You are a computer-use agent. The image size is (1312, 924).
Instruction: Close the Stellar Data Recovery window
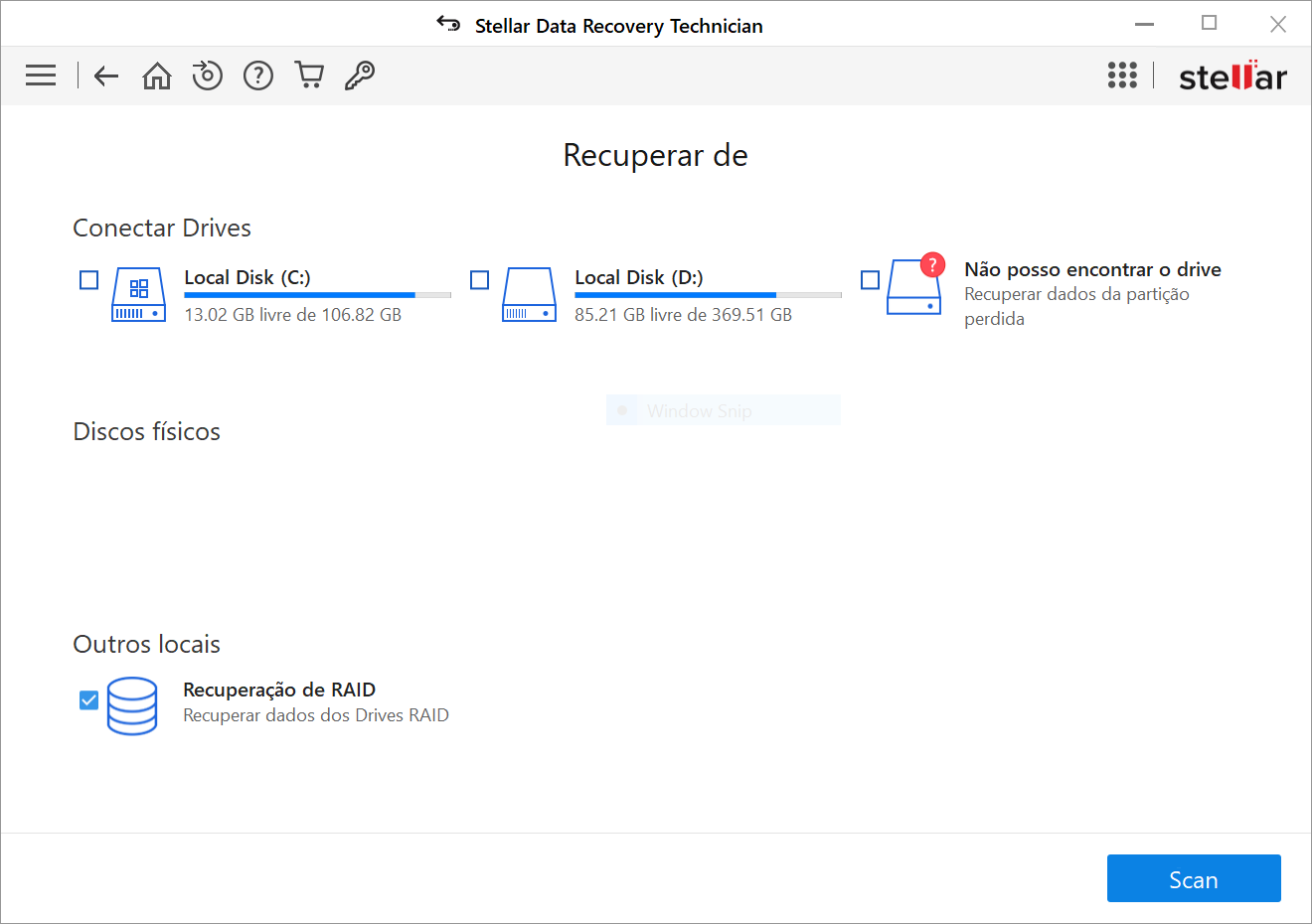1278,24
